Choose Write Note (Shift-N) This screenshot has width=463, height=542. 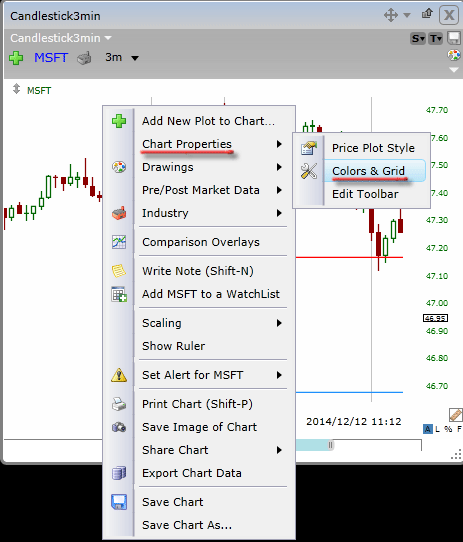coord(198,271)
